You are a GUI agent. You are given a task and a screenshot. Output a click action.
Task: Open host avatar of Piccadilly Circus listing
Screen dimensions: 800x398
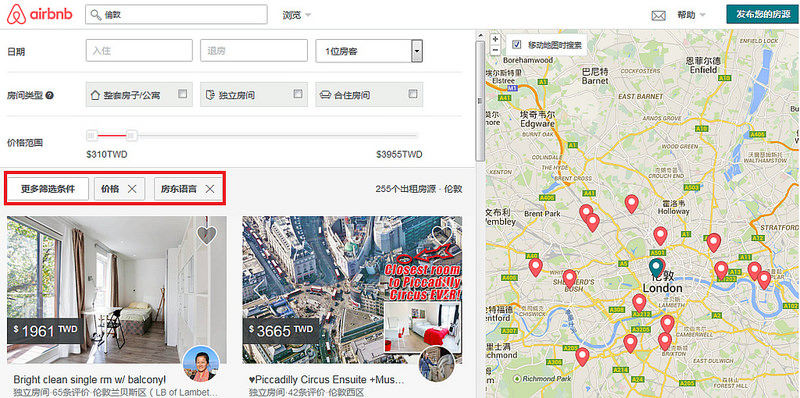(437, 364)
